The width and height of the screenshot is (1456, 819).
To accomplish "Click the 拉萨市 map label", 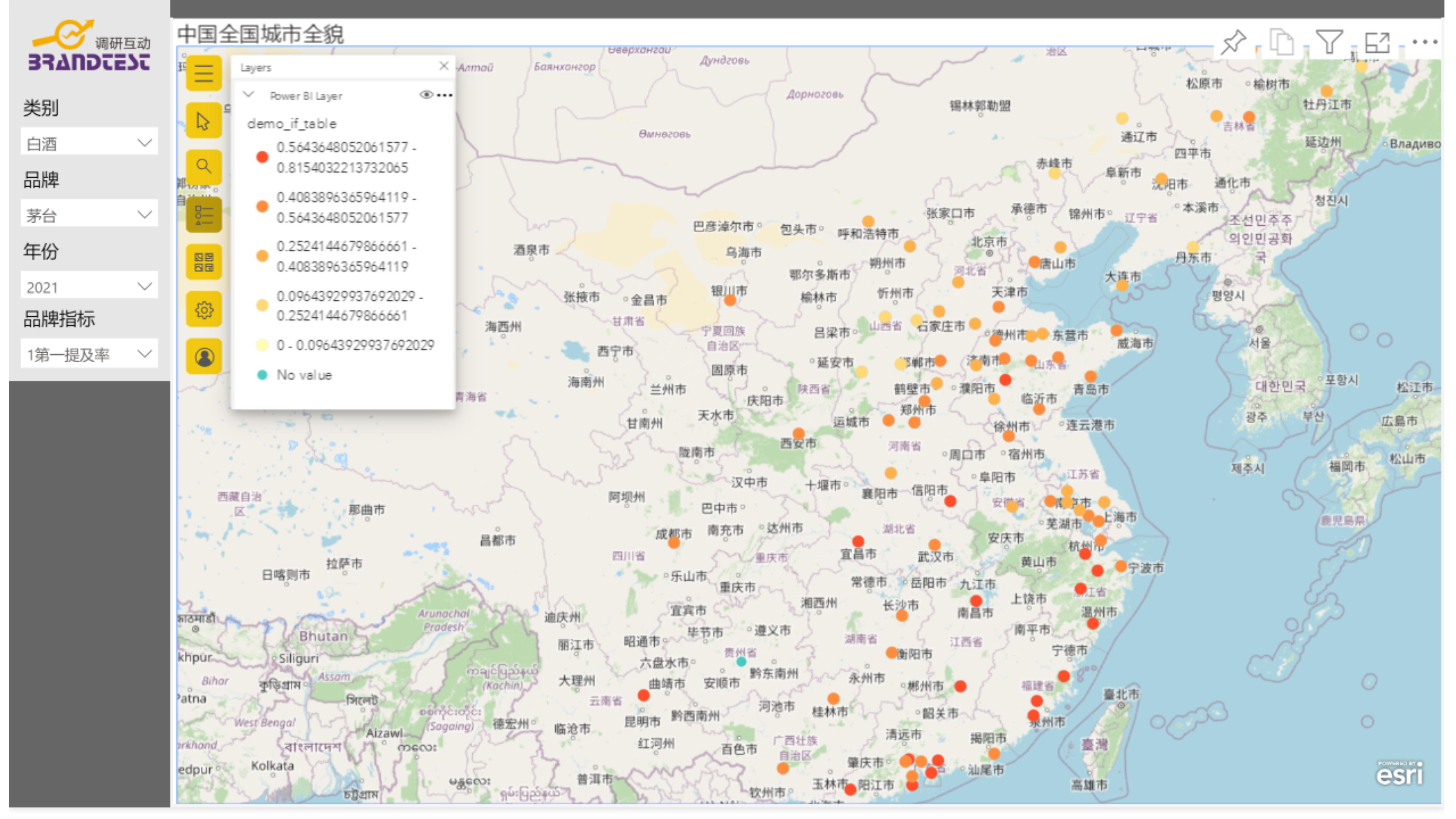I will 344,563.
